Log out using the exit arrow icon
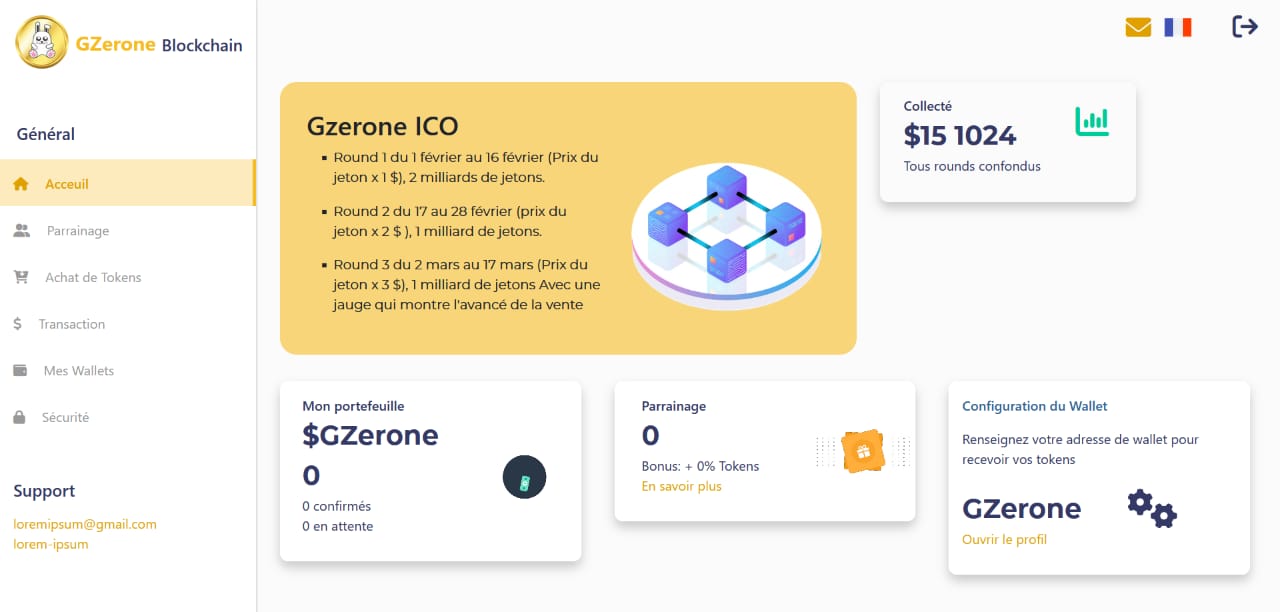The image size is (1280, 612). pos(1245,27)
